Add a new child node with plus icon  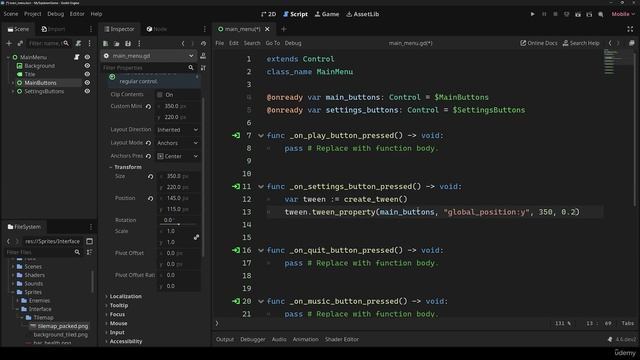(9, 43)
